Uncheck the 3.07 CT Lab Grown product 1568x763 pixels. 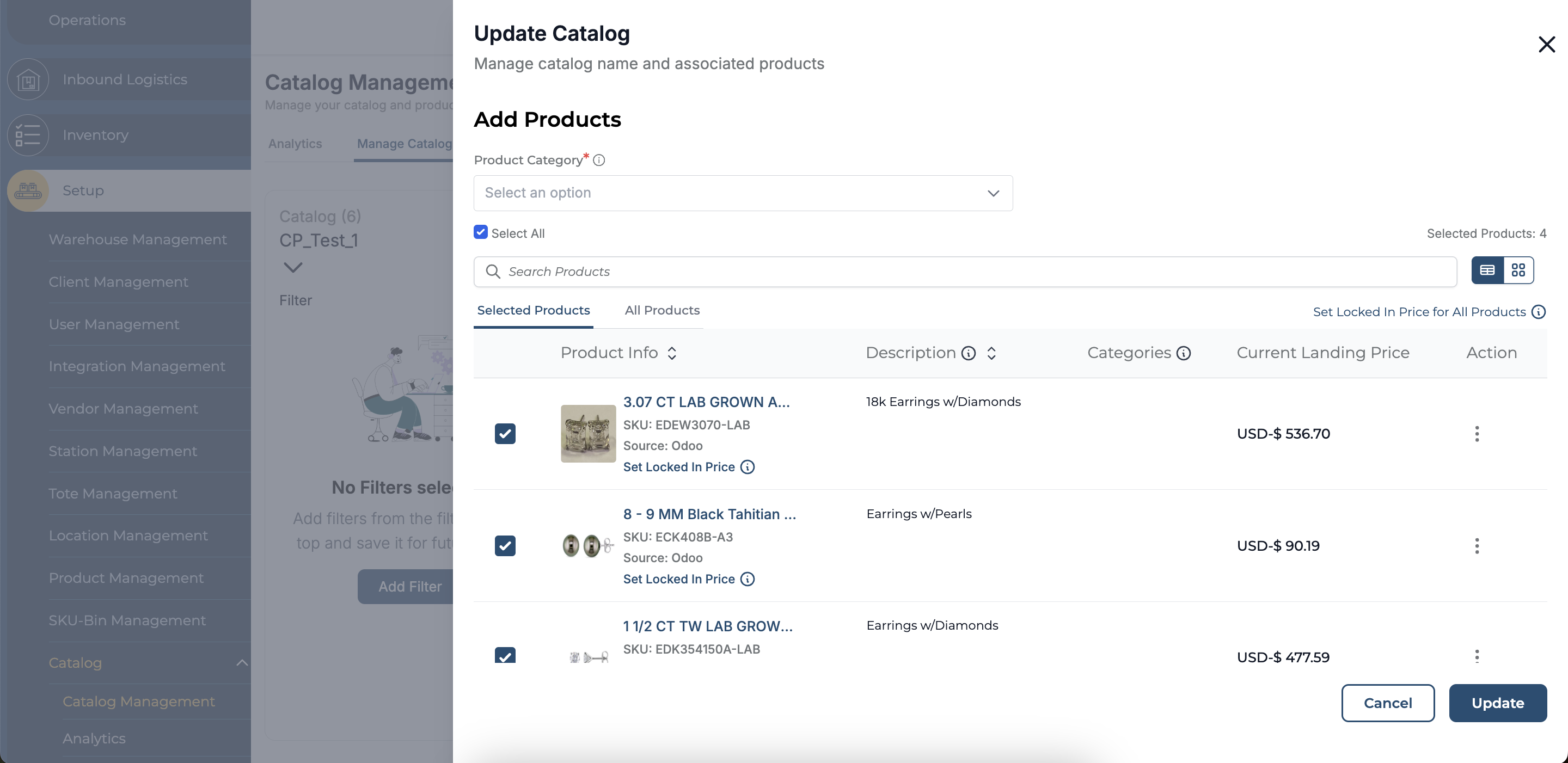pyautogui.click(x=505, y=434)
